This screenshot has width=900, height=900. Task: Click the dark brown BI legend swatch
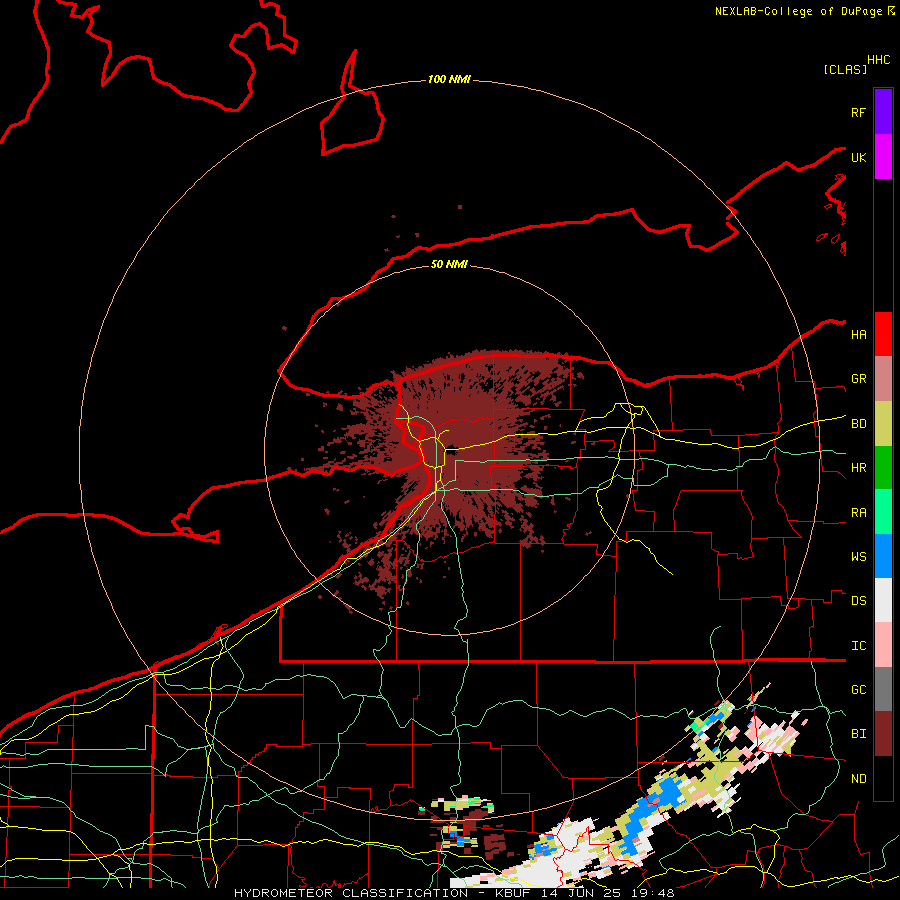pyautogui.click(x=883, y=734)
